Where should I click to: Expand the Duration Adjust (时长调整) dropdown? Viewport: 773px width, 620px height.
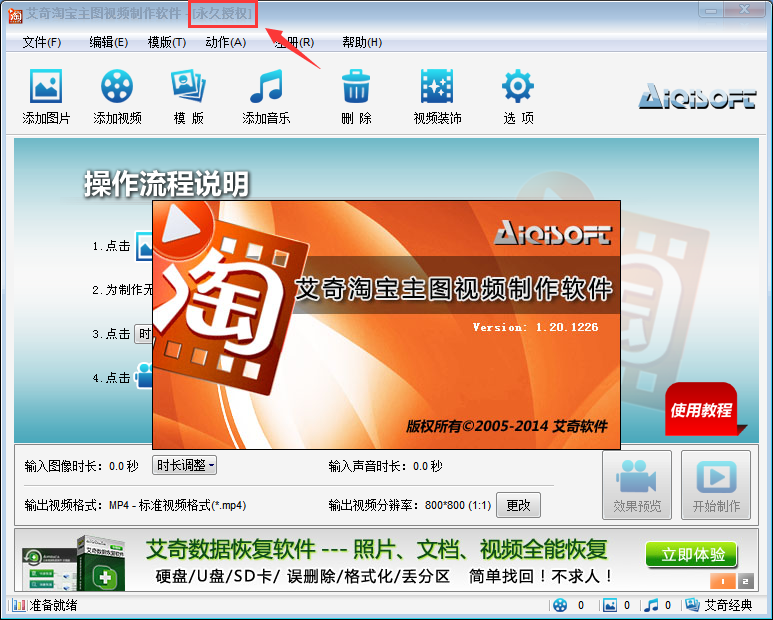(184, 465)
